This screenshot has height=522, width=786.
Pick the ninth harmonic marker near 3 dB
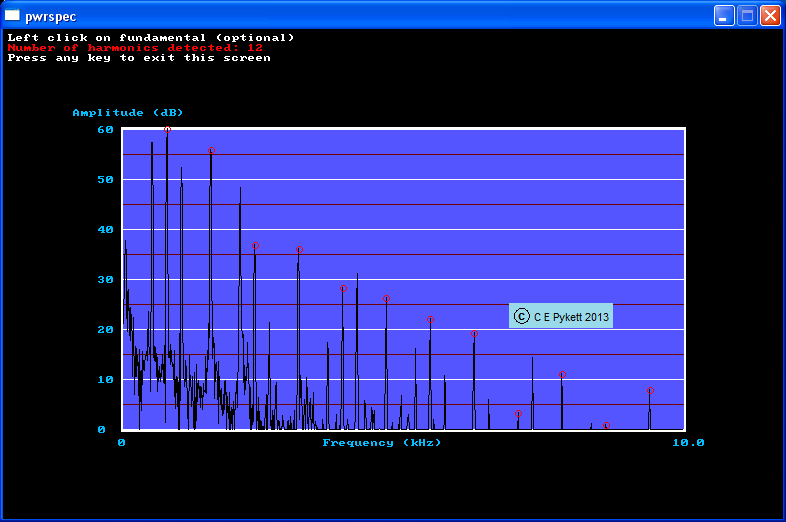(518, 414)
